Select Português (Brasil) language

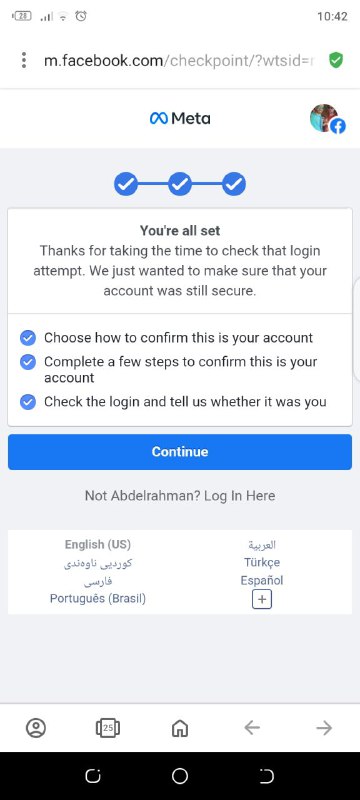pos(98,598)
